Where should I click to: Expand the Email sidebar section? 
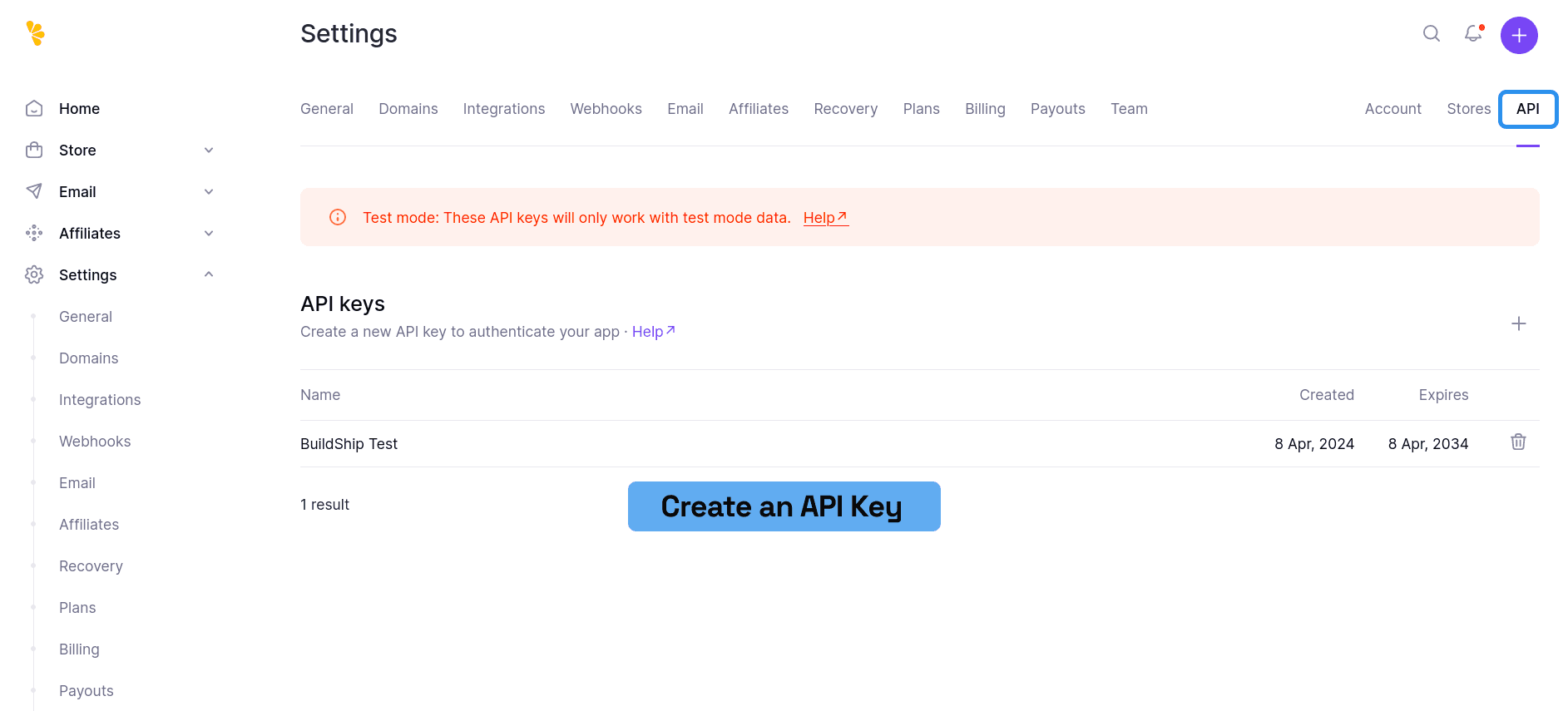point(209,192)
